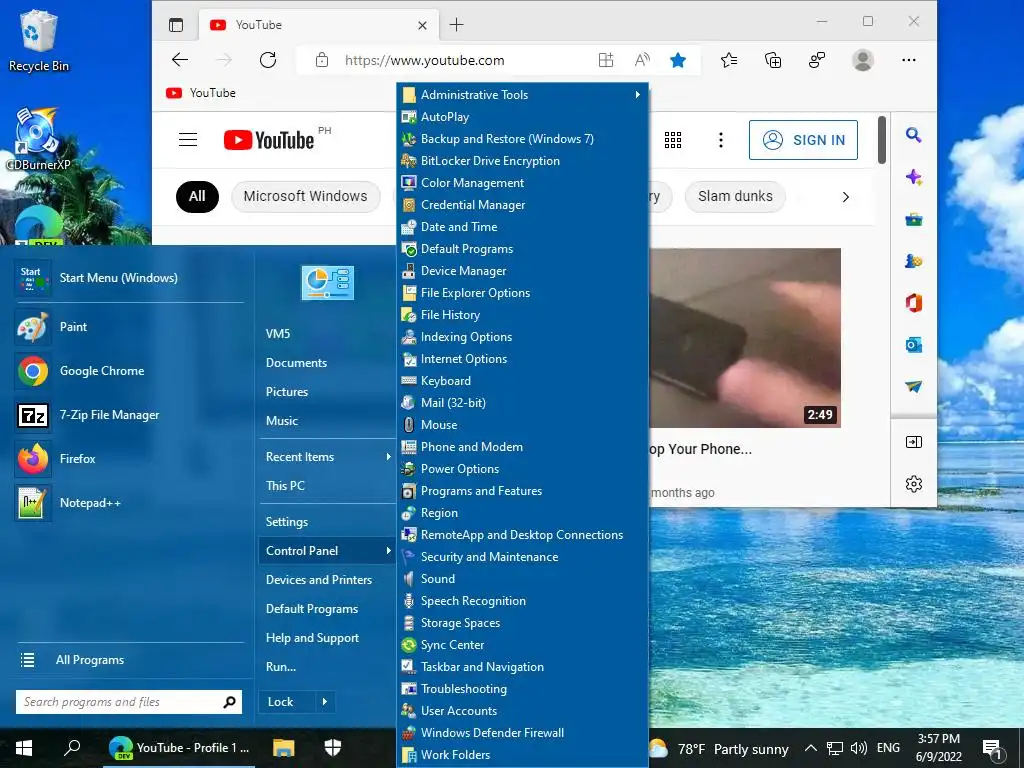Expand Recent Items submenu
This screenshot has height=768, width=1024.
pos(389,456)
